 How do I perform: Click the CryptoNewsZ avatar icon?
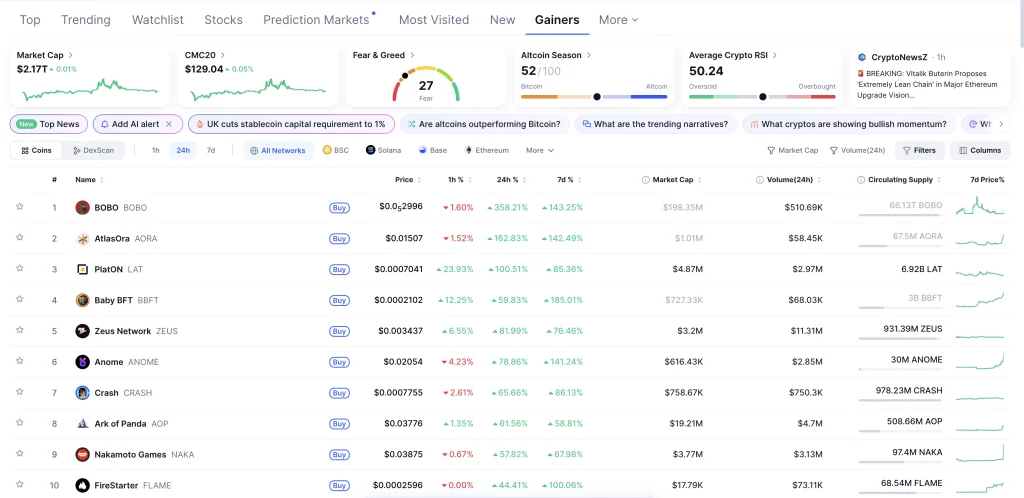point(862,57)
